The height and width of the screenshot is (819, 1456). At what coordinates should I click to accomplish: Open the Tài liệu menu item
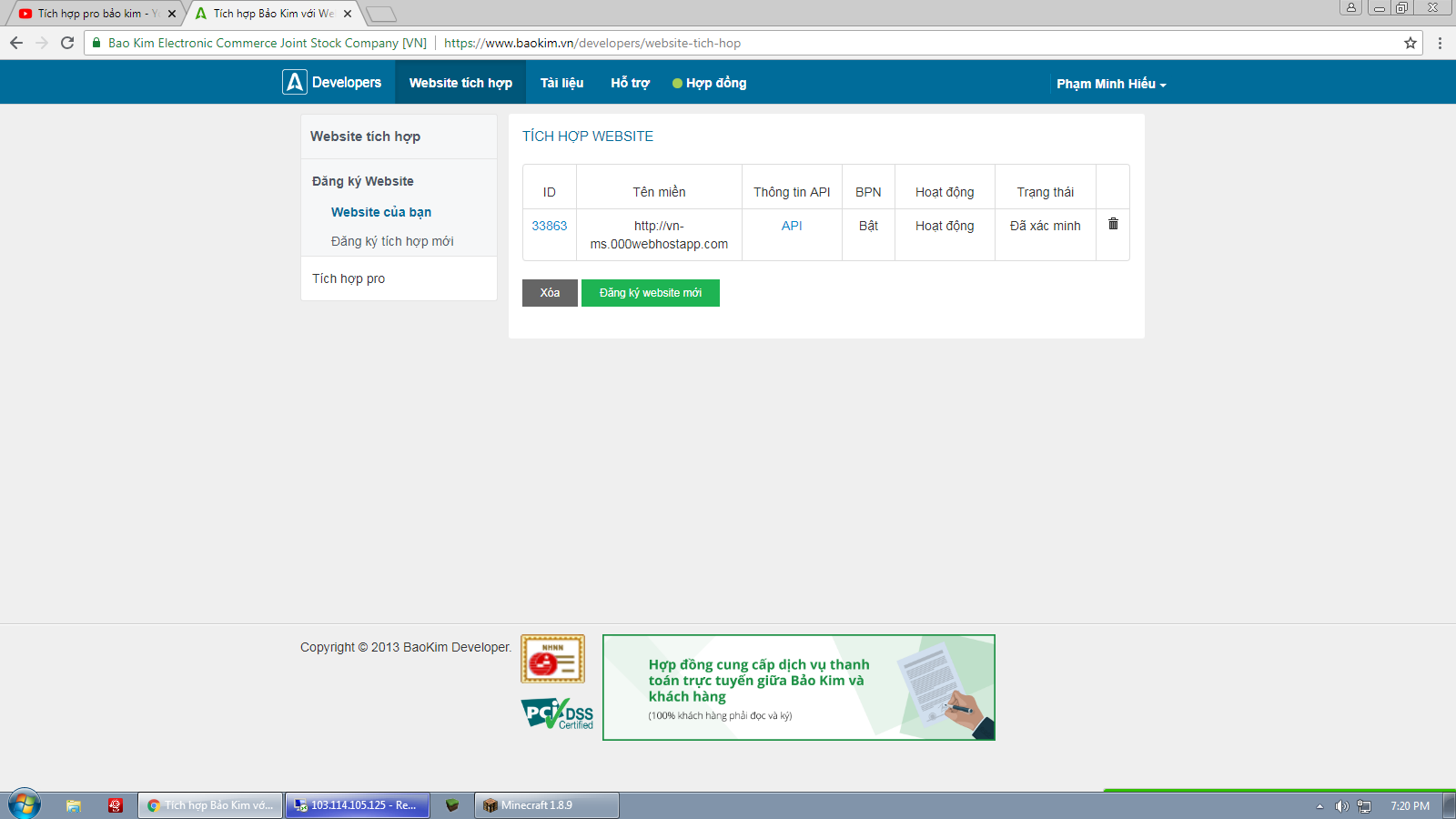click(x=561, y=83)
